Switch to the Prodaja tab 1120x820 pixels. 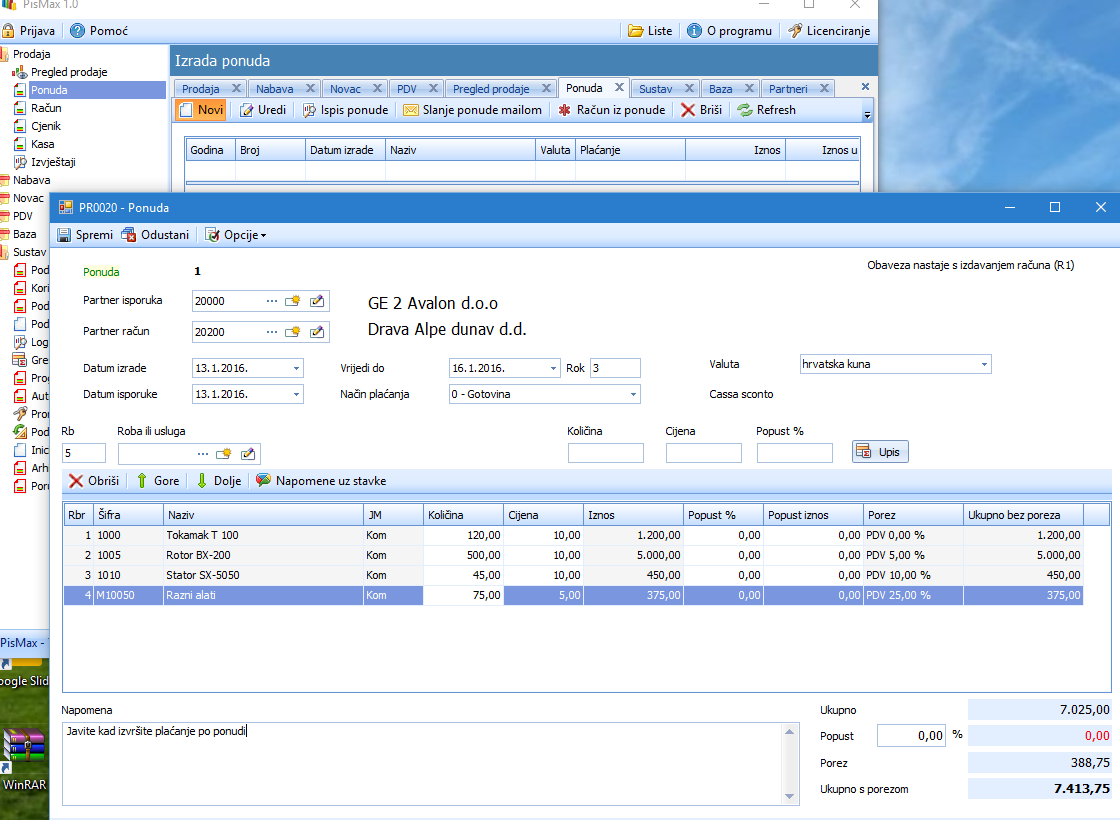coord(201,89)
